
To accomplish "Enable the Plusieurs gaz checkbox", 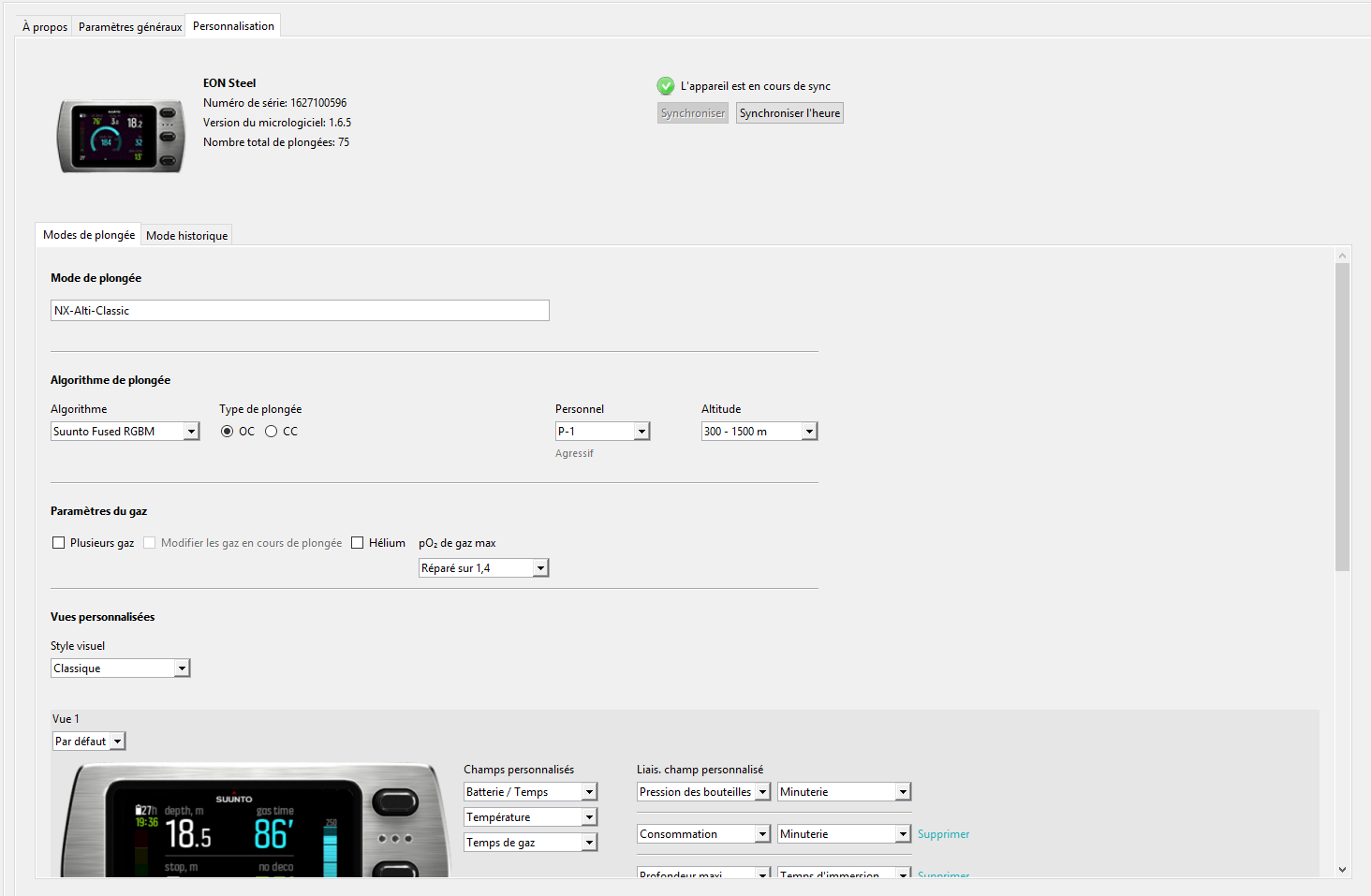I will coord(59,543).
